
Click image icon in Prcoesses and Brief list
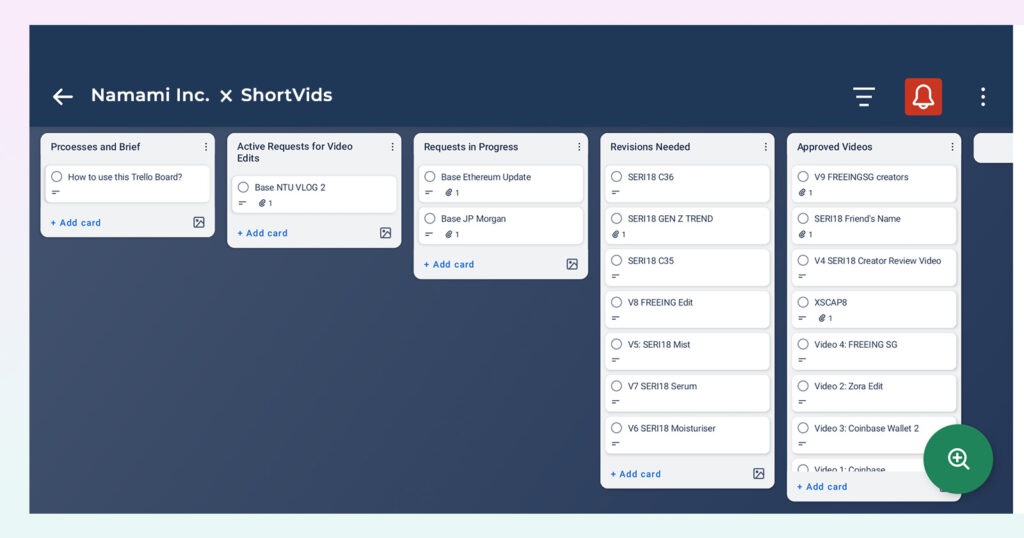click(199, 223)
